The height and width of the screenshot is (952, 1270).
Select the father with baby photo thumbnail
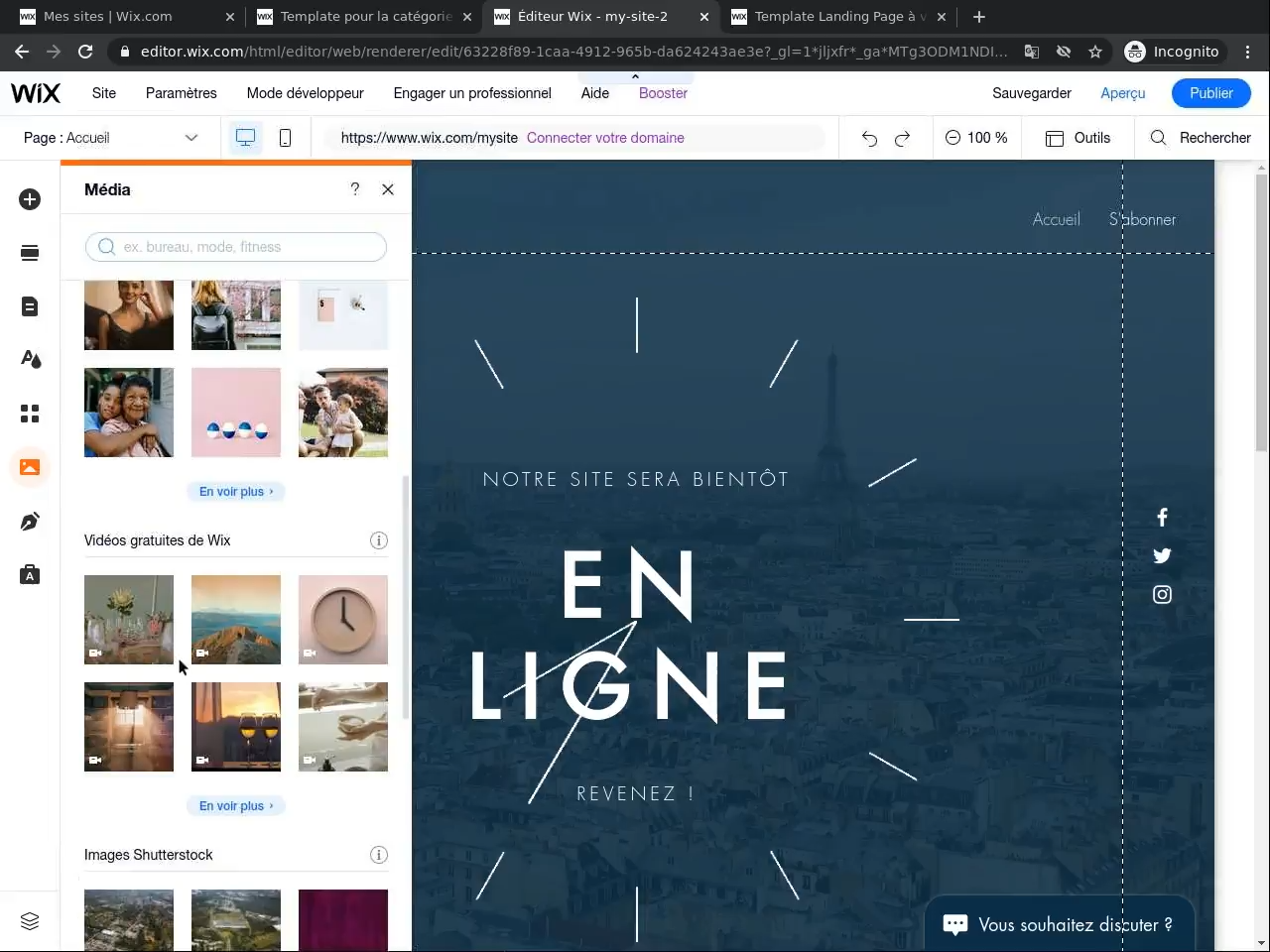343,413
